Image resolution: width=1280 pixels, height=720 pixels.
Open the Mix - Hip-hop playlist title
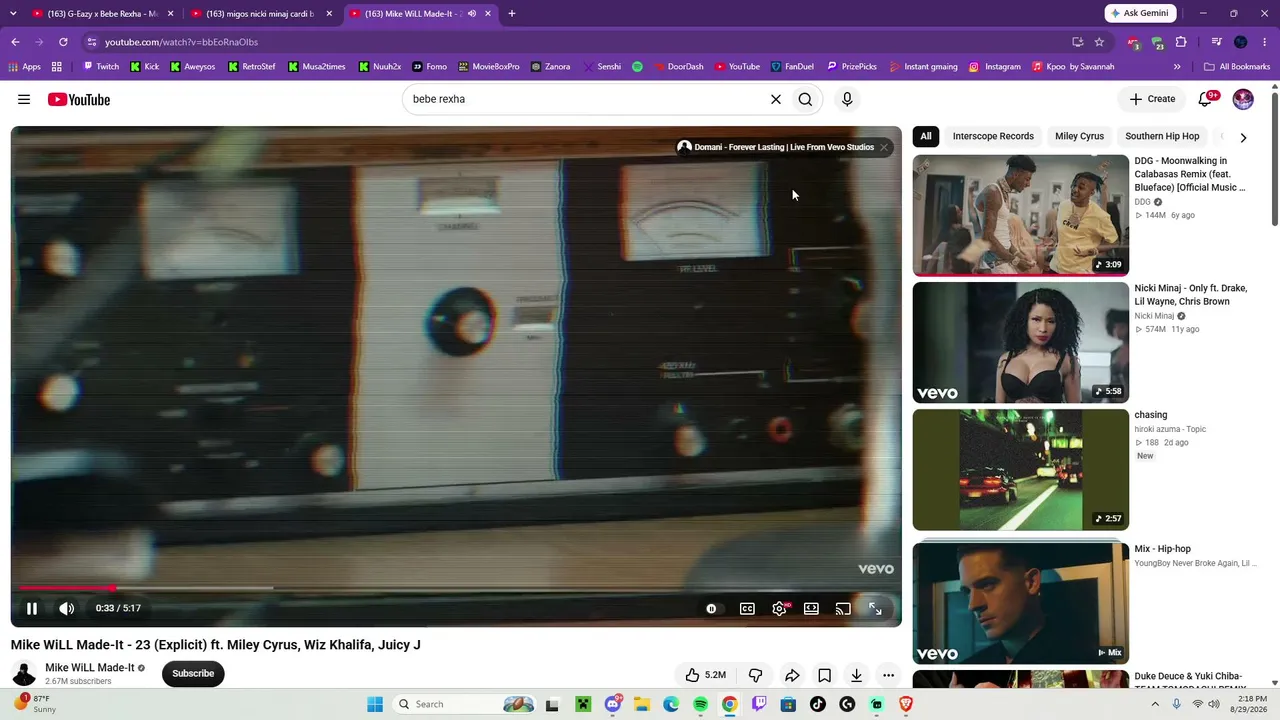(x=1162, y=549)
